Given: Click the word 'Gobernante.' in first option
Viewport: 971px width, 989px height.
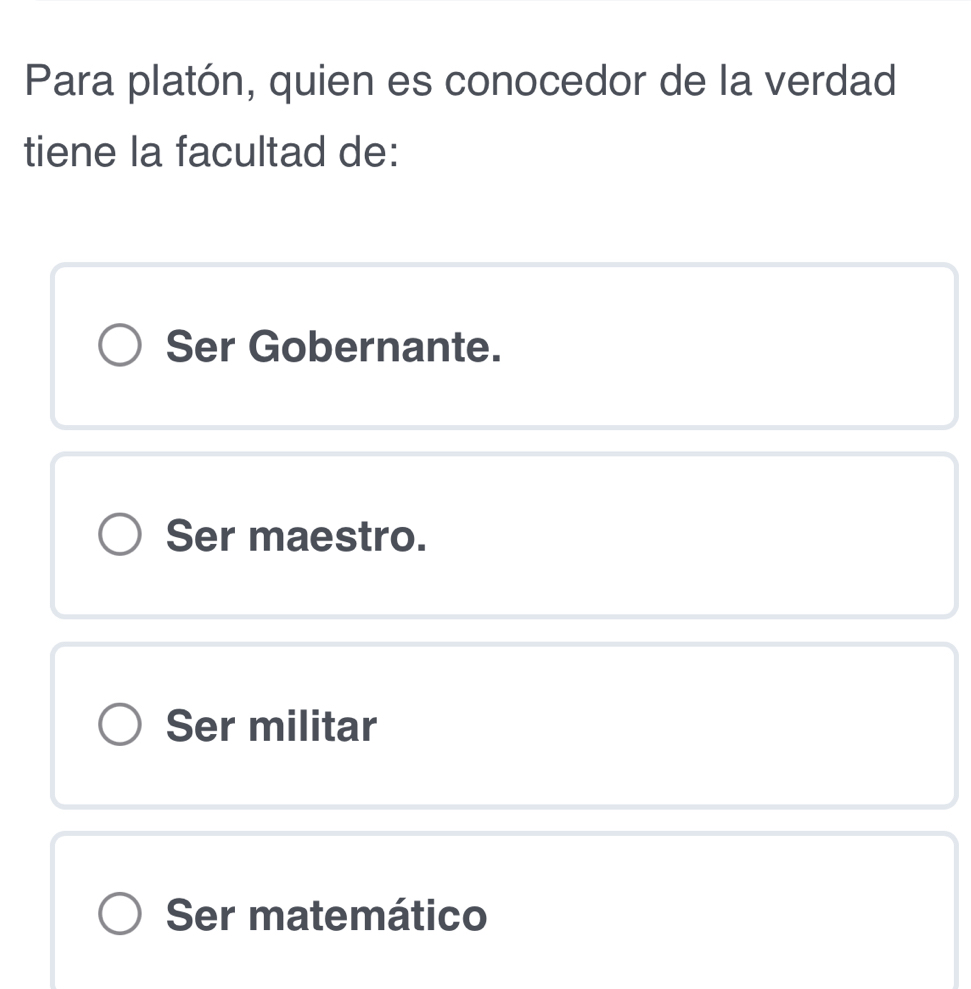Looking at the screenshot, I should point(375,347).
